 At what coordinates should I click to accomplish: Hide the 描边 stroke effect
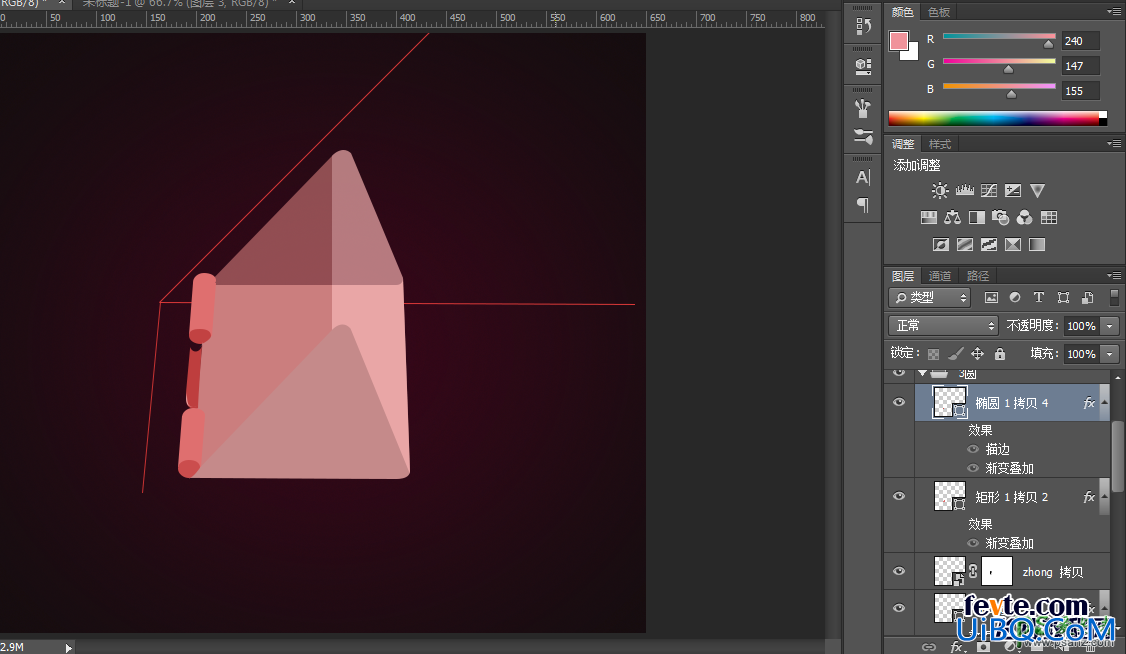point(973,449)
